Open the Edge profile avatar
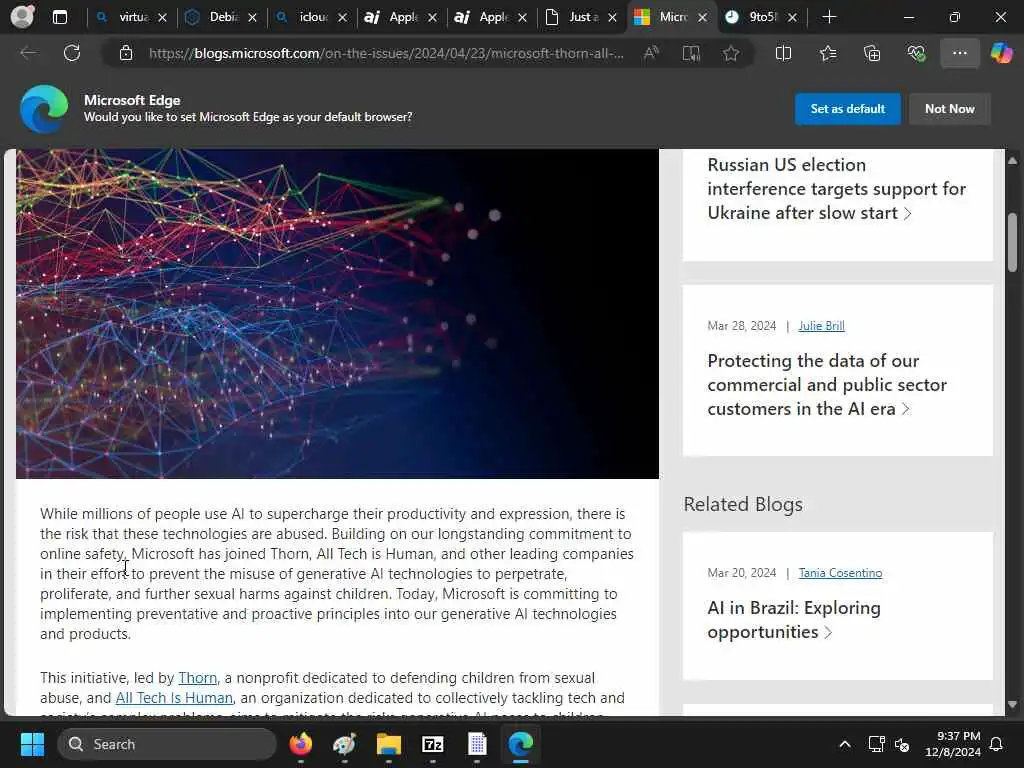 pyautogui.click(x=22, y=17)
